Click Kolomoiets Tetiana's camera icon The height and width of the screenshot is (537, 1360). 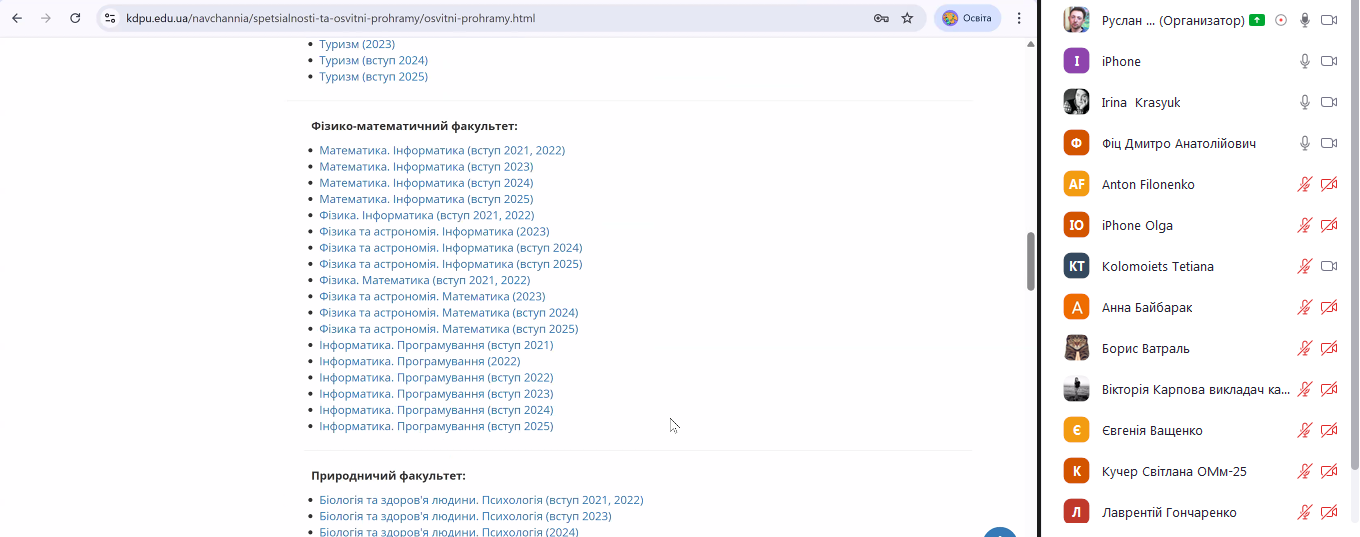(x=1329, y=266)
